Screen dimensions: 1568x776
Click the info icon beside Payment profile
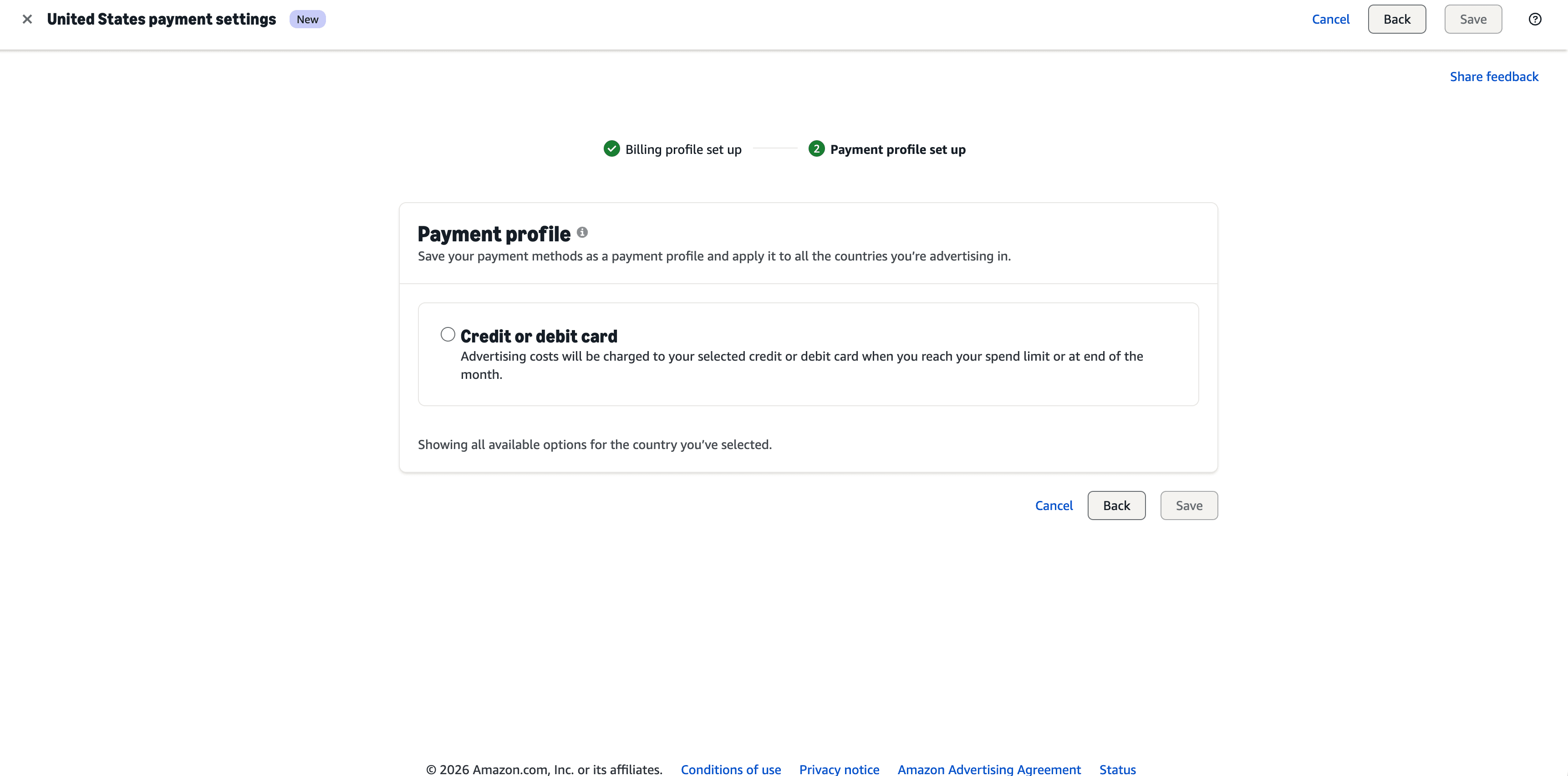click(582, 232)
